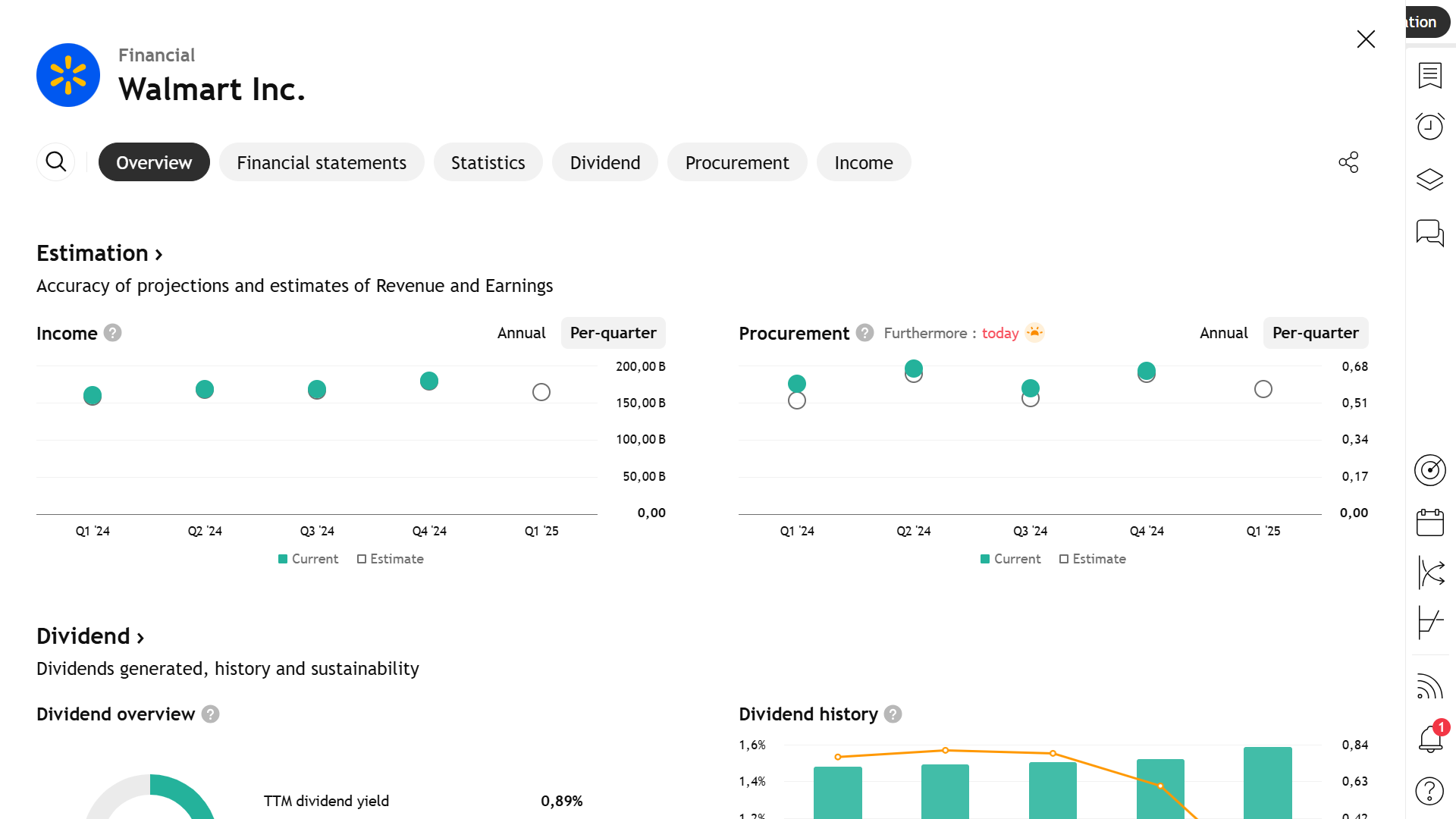This screenshot has height=819, width=1456.
Task: Open the options strategy chart icon
Action: 1430,623
